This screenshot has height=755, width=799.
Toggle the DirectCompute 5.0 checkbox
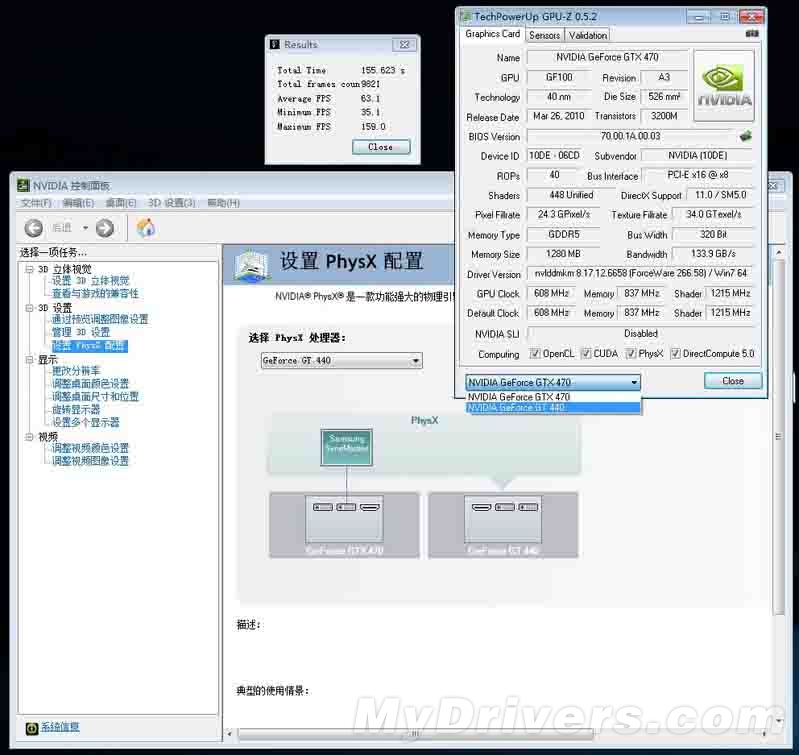(676, 354)
